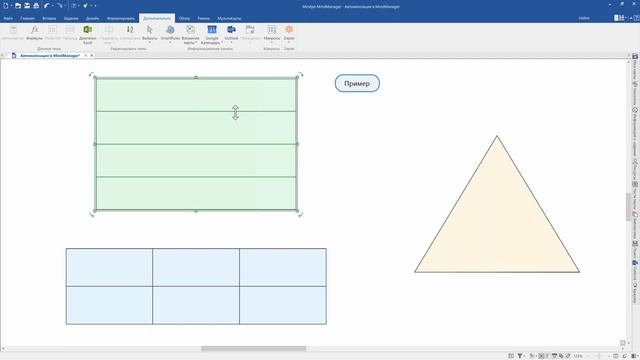Screen dimensions: 640x360
Task: Click the filter funnel icon in status bar
Action: pos(520,356)
